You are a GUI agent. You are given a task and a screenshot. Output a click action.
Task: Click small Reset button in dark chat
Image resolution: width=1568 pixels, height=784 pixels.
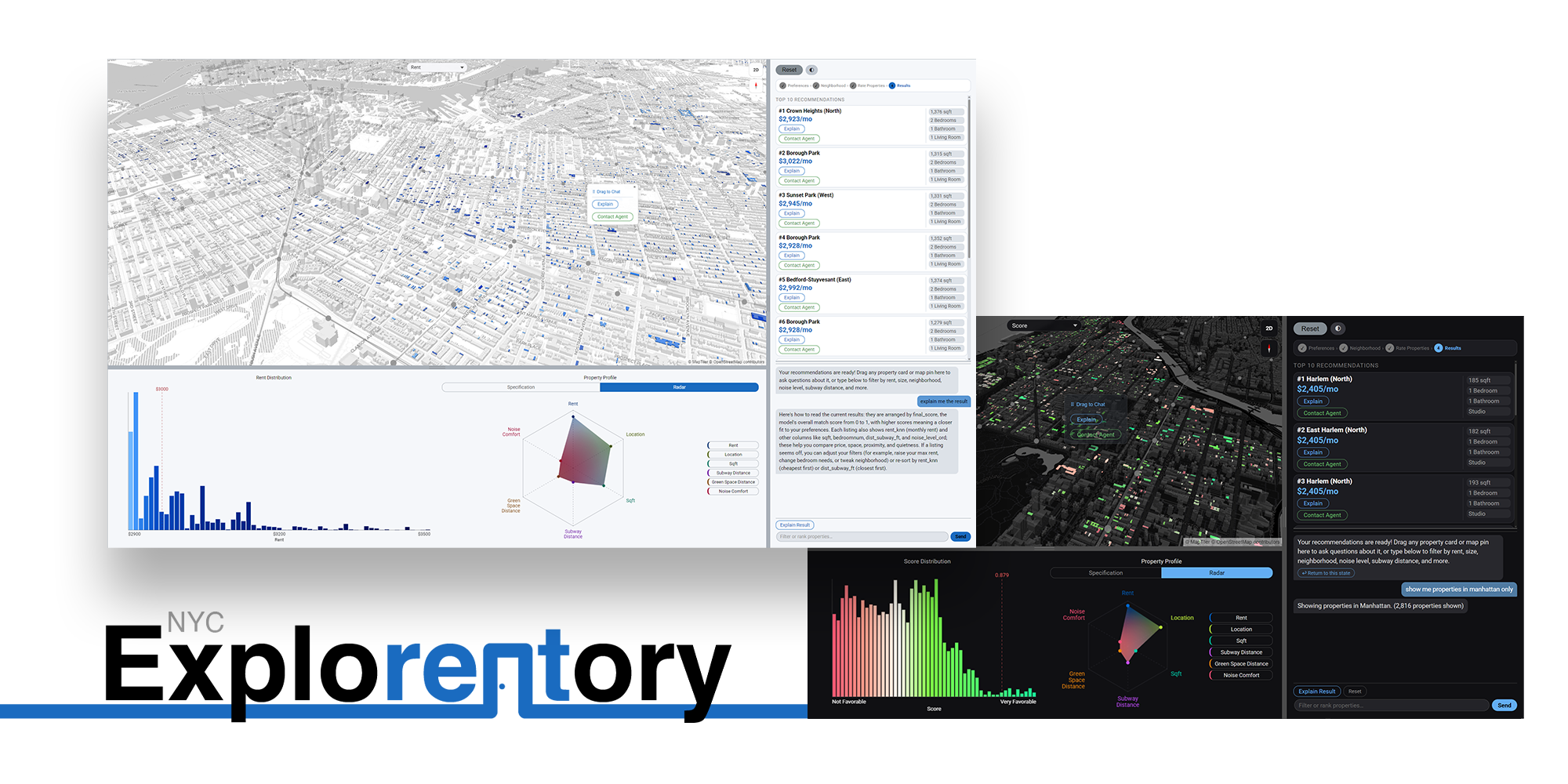pos(1355,691)
